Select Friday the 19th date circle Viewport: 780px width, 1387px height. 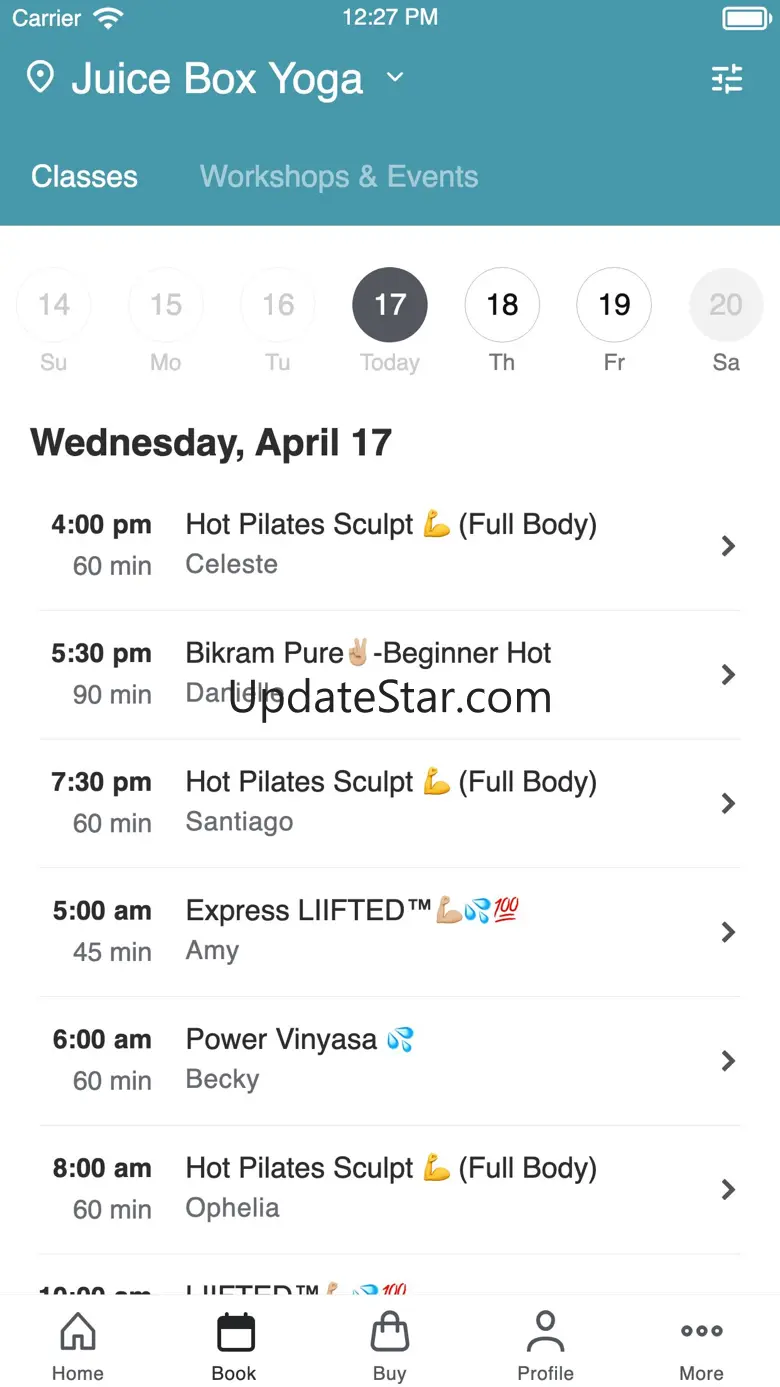pos(614,305)
